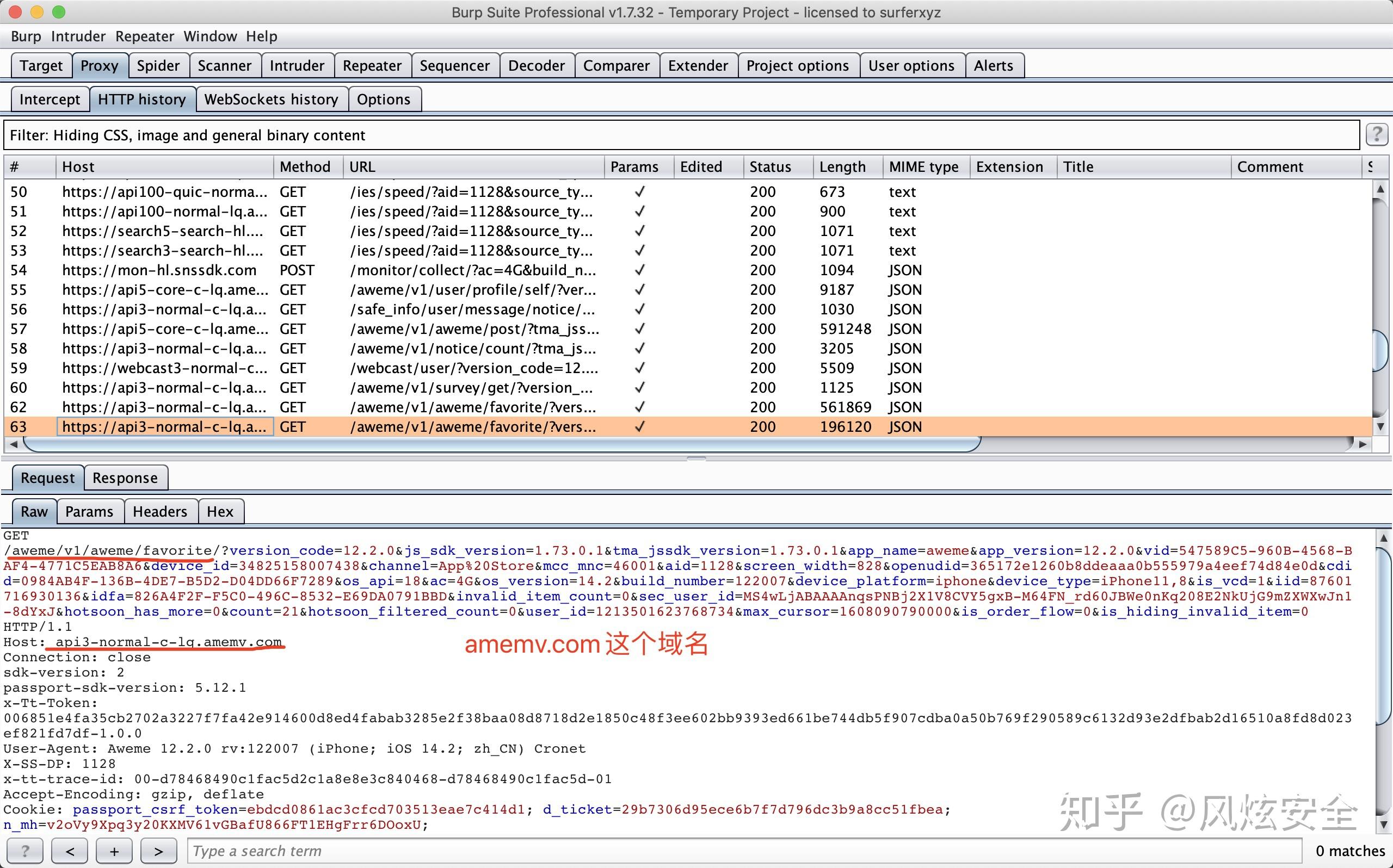Toggle the Intercept tab on
The height and width of the screenshot is (868, 1393).
[x=46, y=98]
